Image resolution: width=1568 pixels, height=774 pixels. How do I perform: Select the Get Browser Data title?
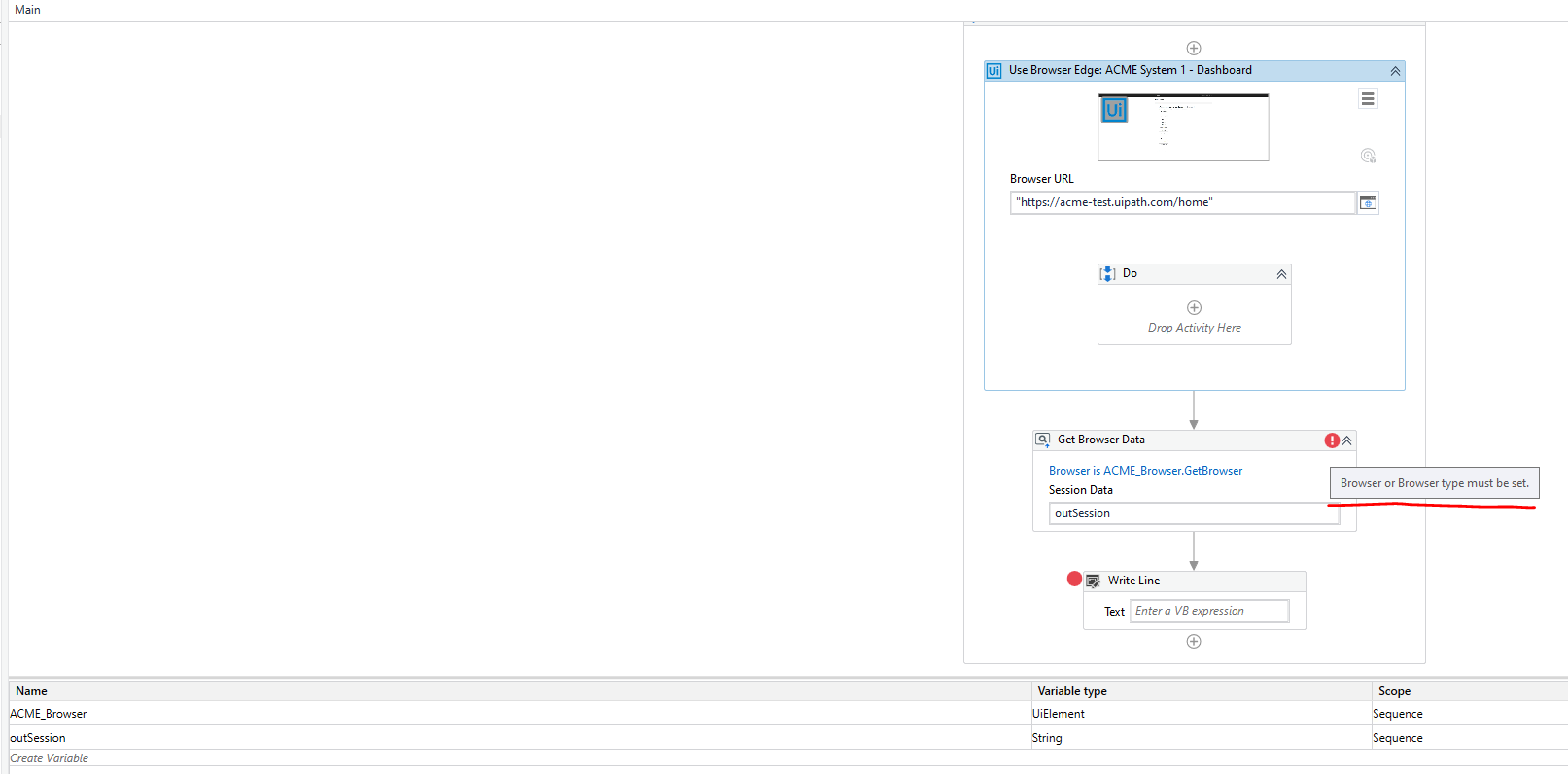tap(1101, 440)
